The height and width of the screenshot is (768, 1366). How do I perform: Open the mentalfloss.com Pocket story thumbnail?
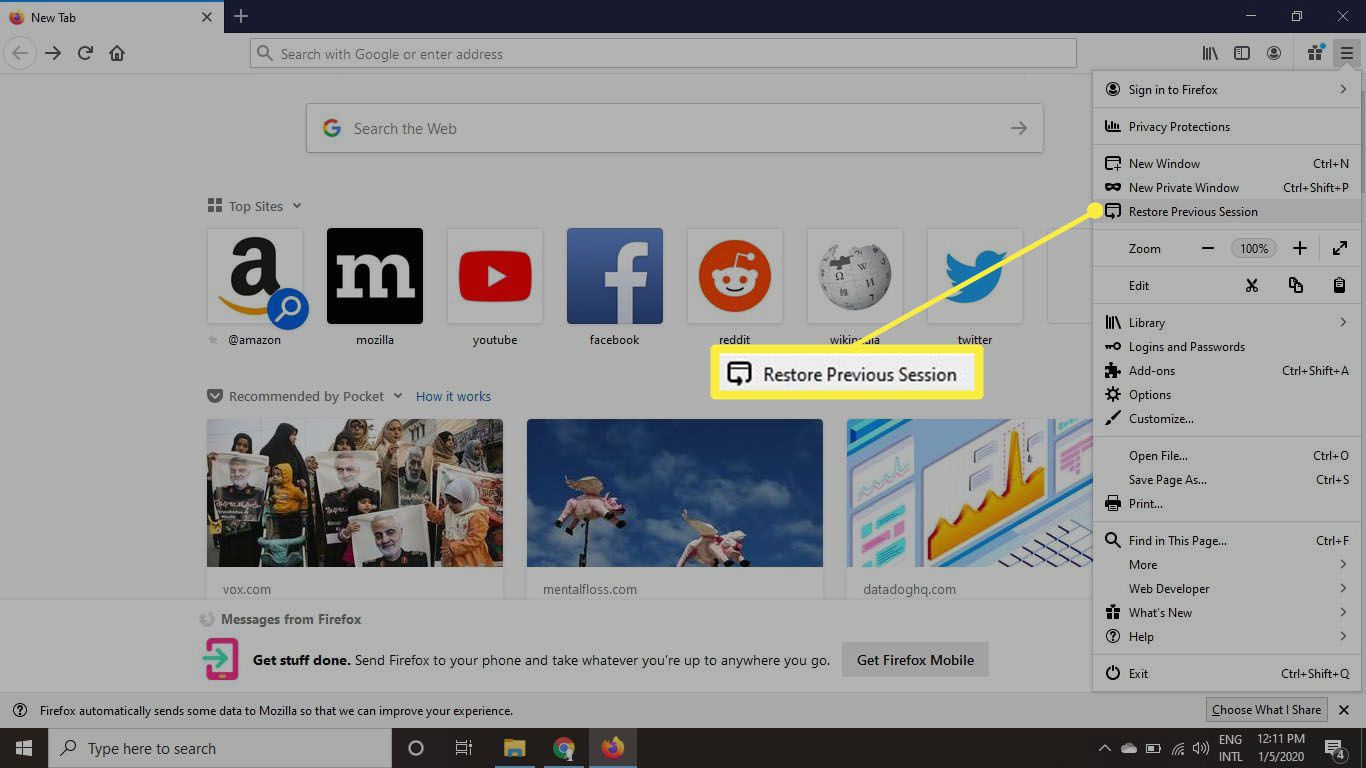(675, 493)
